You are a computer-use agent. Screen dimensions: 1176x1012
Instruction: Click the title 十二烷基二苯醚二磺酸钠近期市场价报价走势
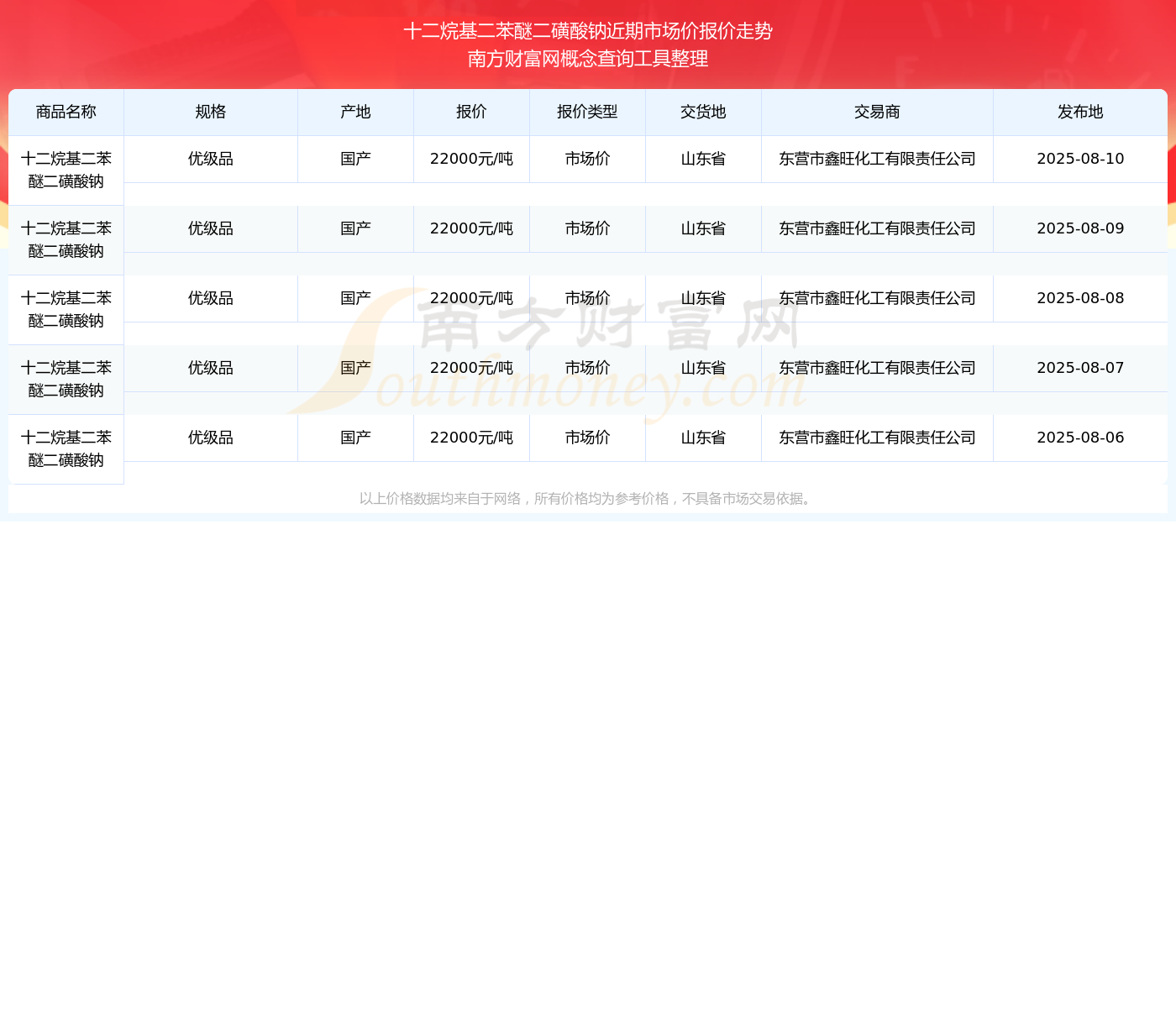click(x=588, y=31)
